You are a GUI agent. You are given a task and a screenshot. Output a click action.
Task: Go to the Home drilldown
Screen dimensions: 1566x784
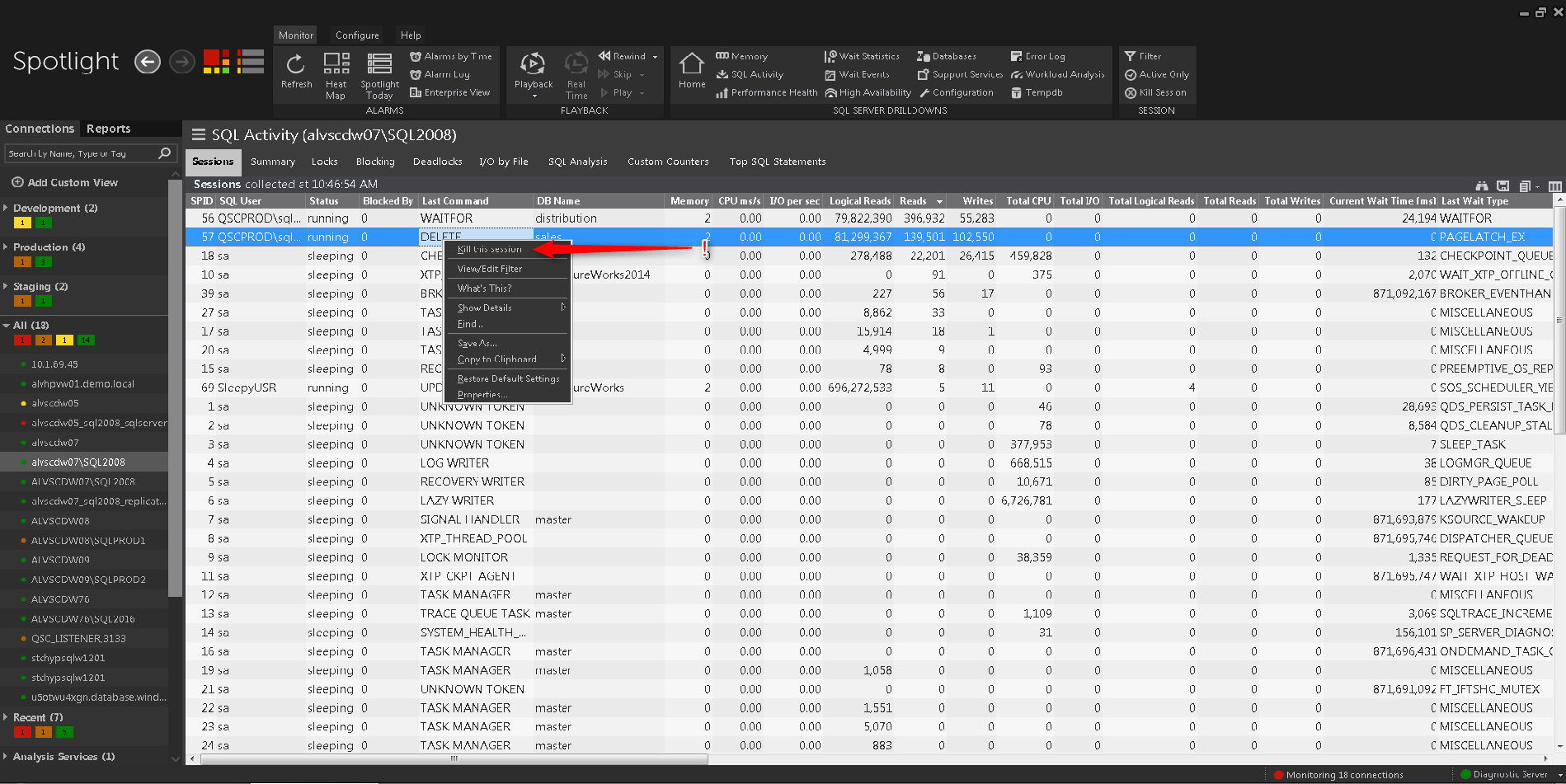pos(691,71)
